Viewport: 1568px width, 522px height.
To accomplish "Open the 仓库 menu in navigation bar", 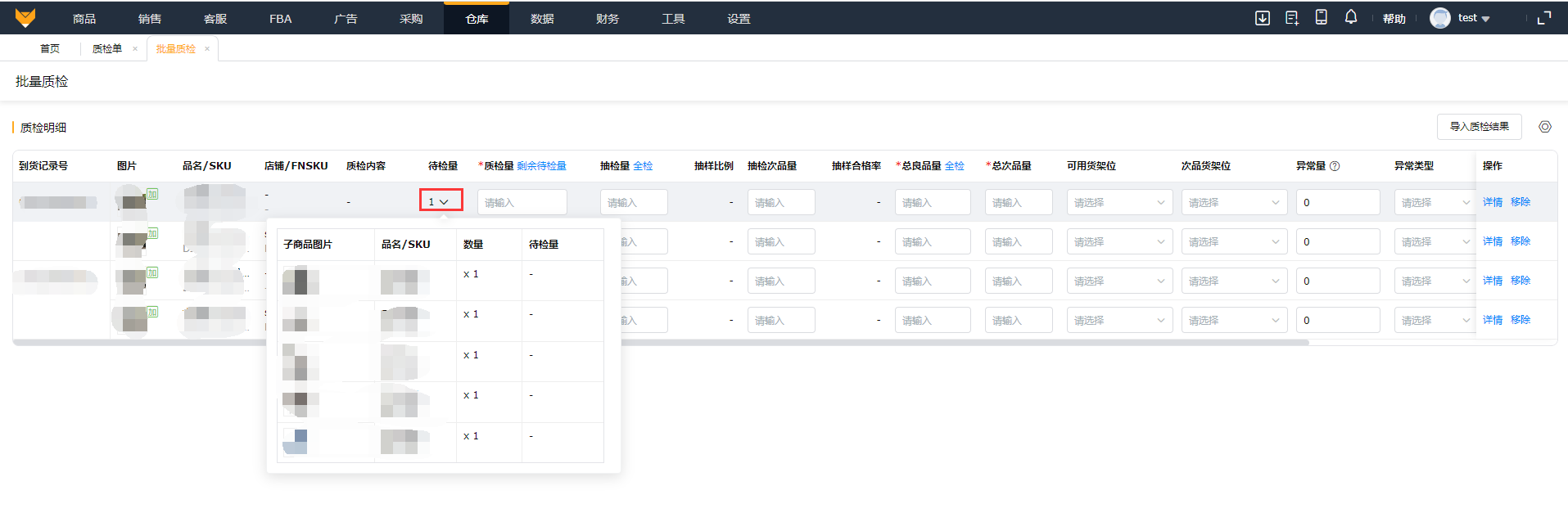I will (477, 19).
